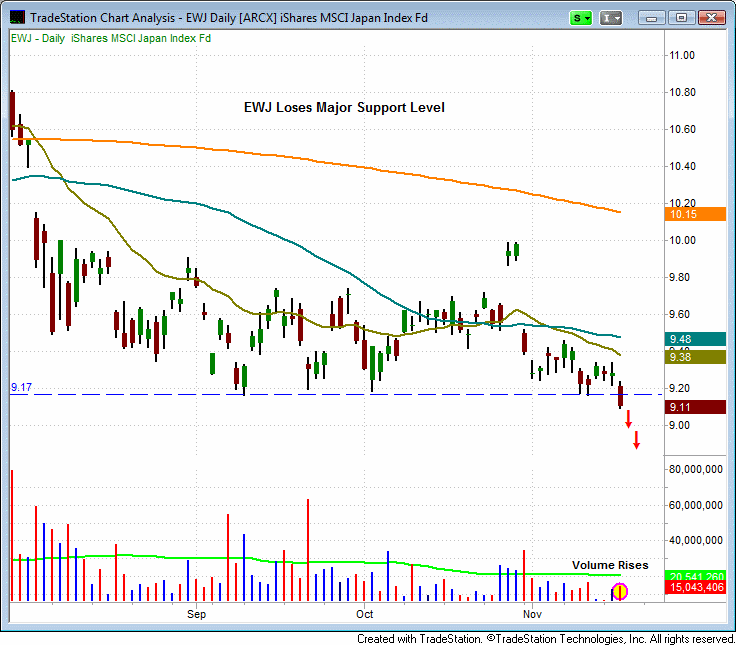Image resolution: width=736 pixels, height=645 pixels.
Task: Click the Oct label on time axis
Action: pyautogui.click(x=364, y=614)
